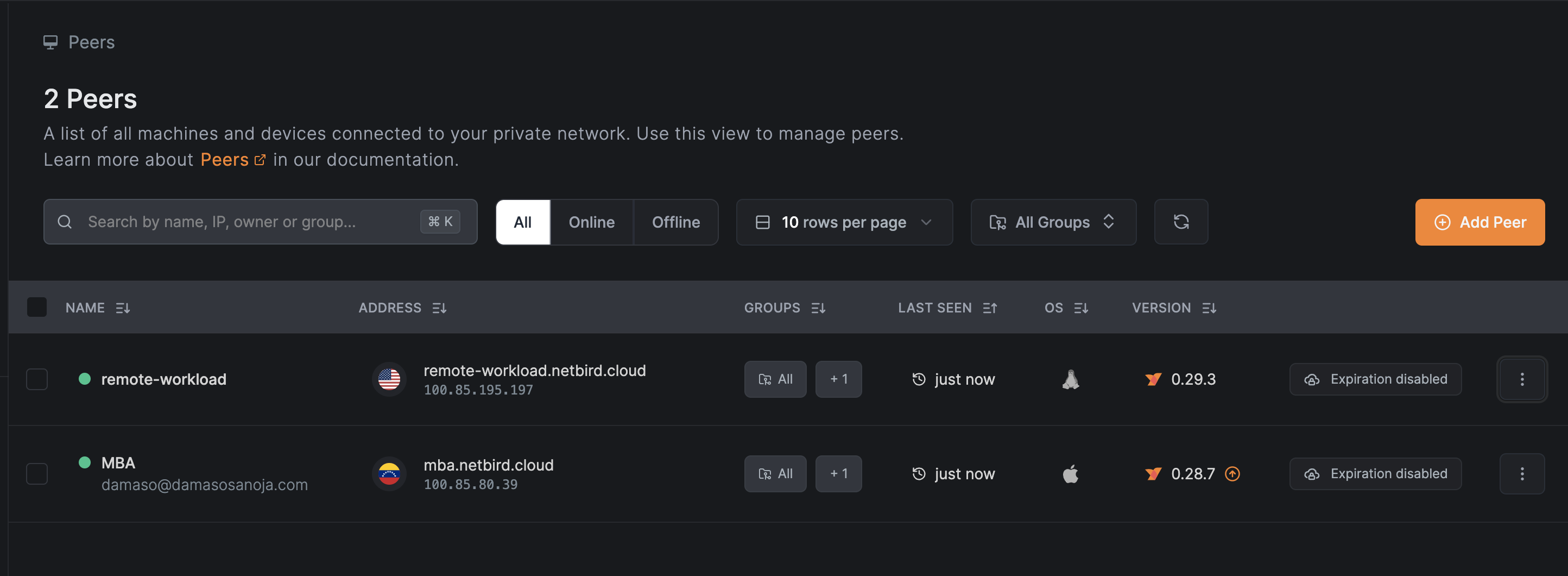The width and height of the screenshot is (1568, 576).
Task: Click the monitor icon beside Peers header
Action: coord(51,41)
